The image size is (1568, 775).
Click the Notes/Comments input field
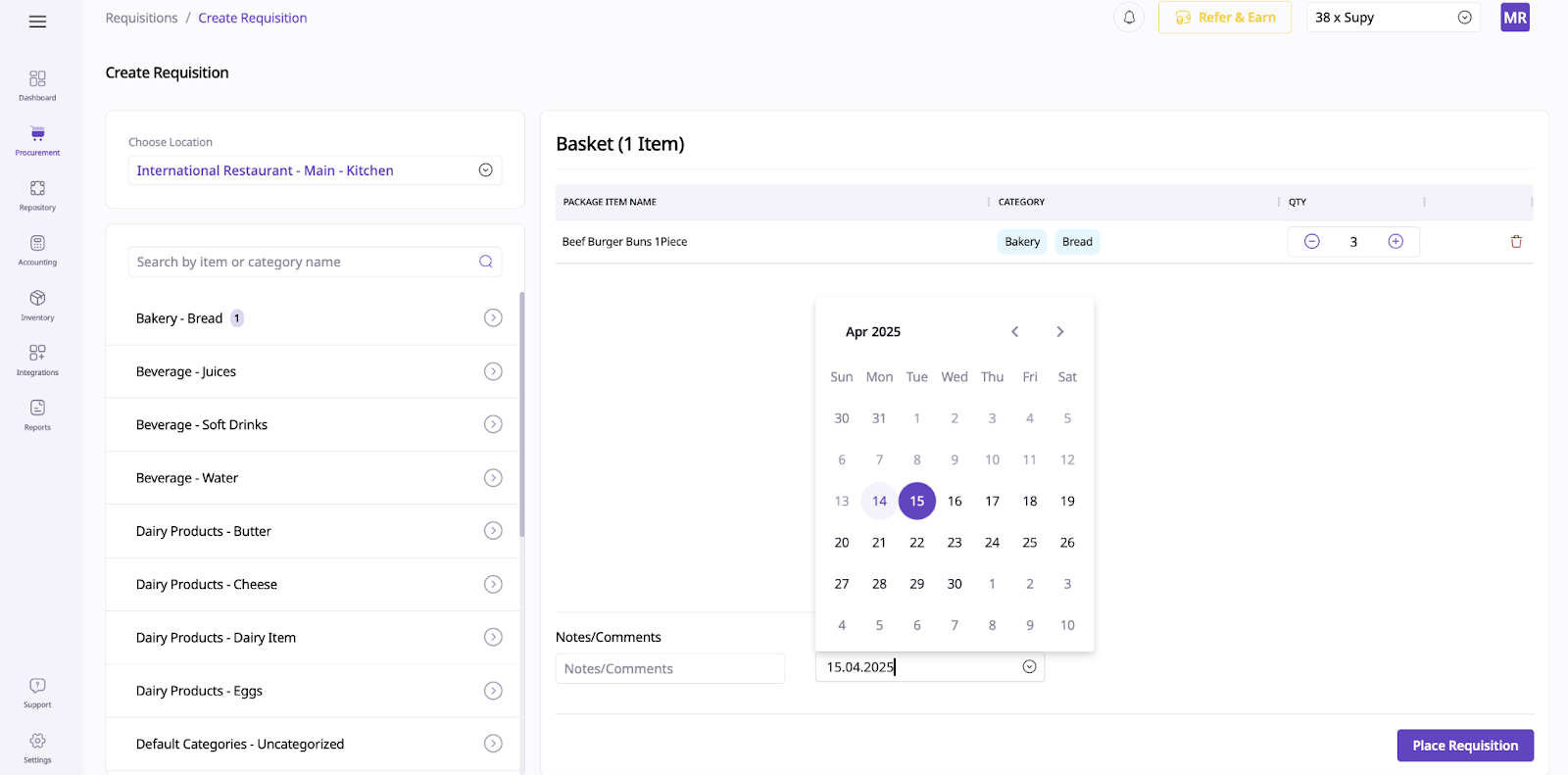coord(670,668)
